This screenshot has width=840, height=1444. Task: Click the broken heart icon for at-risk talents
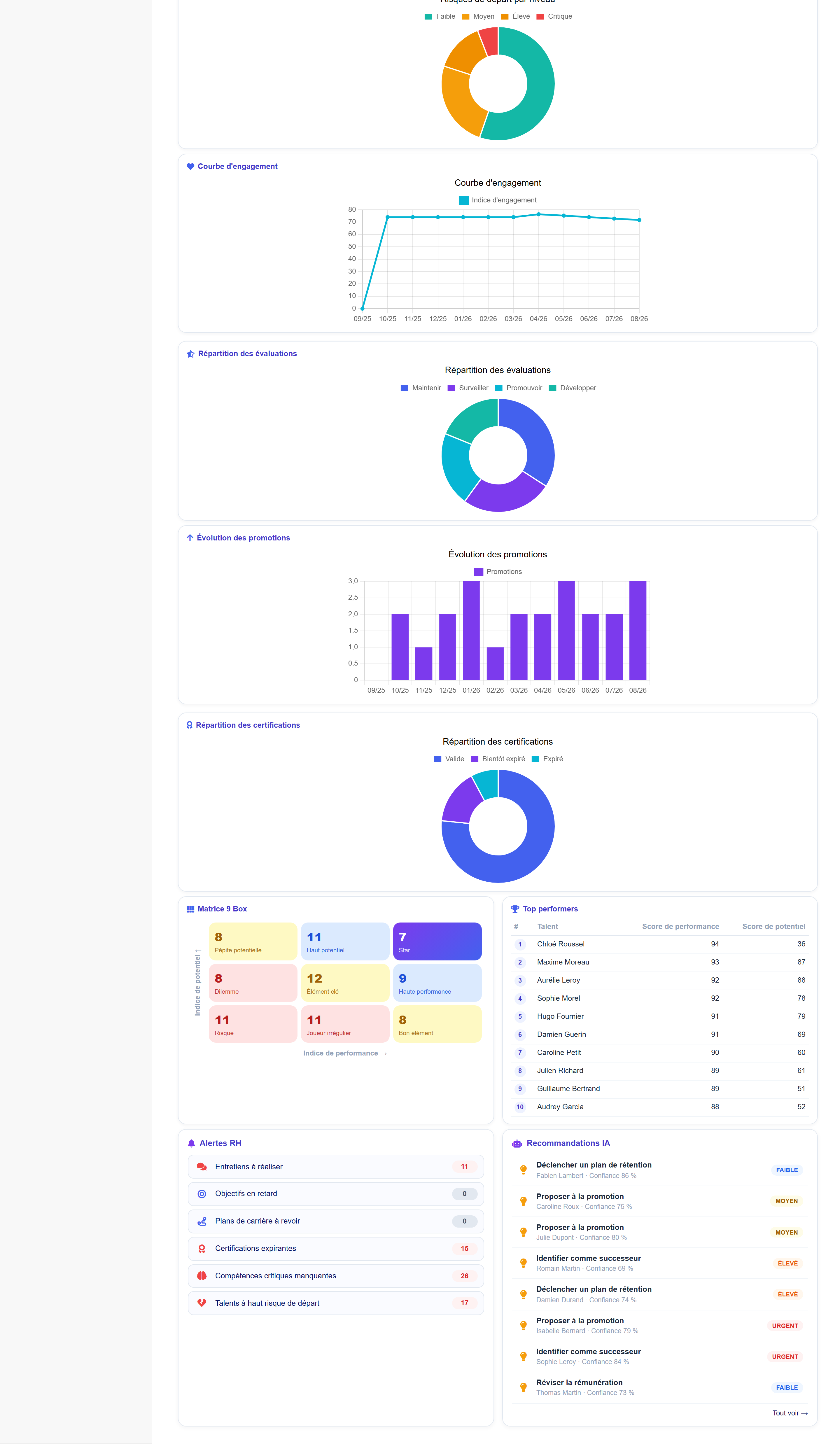click(202, 1303)
